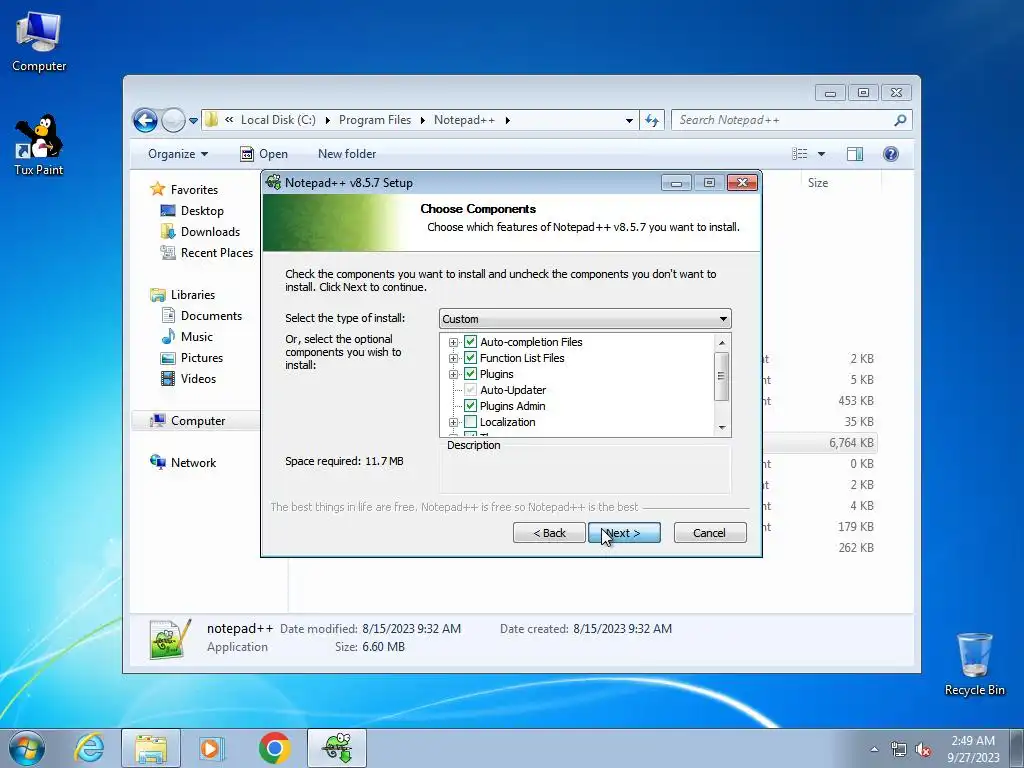The height and width of the screenshot is (768, 1024).
Task: Expand the Plugins tree node
Action: click(453, 374)
